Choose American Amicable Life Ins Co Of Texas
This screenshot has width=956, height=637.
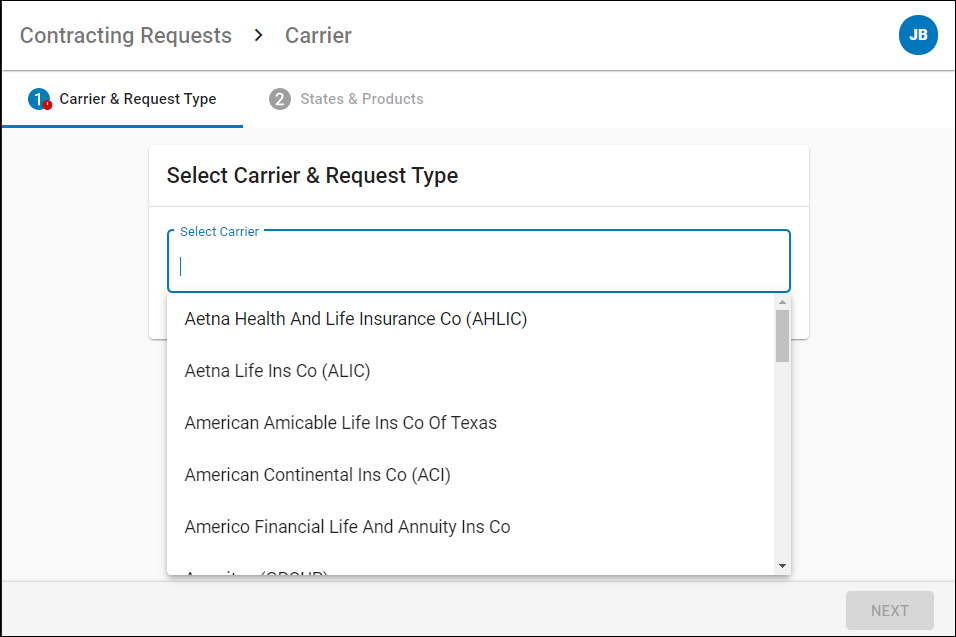coord(470,422)
